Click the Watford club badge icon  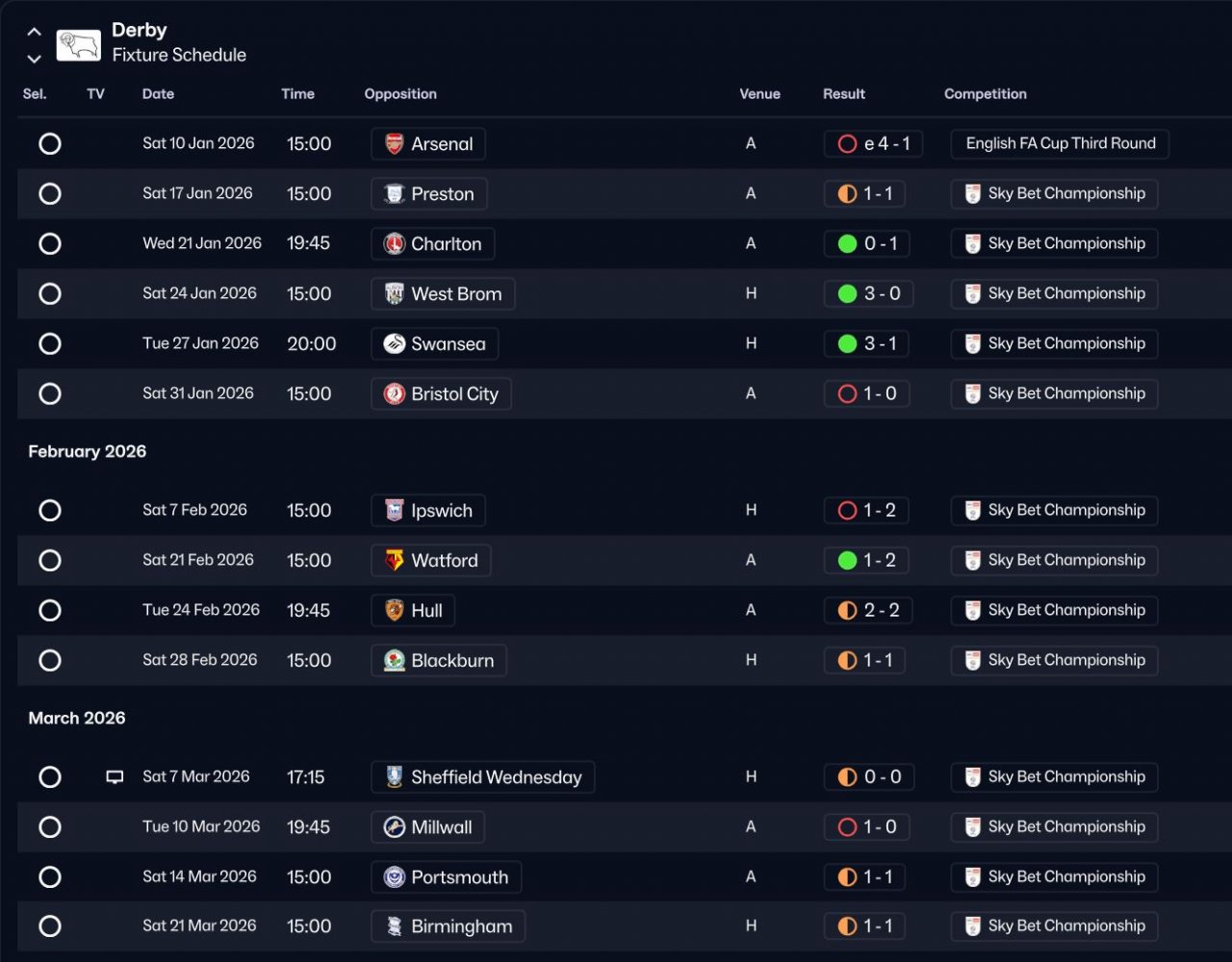[395, 560]
